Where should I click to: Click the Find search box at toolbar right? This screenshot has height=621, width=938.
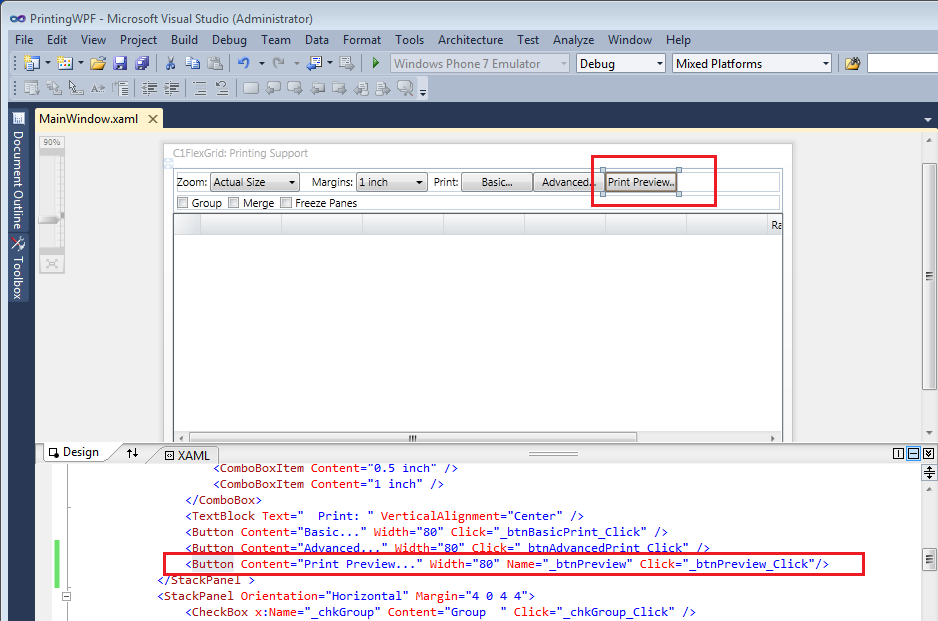pyautogui.click(x=902, y=63)
